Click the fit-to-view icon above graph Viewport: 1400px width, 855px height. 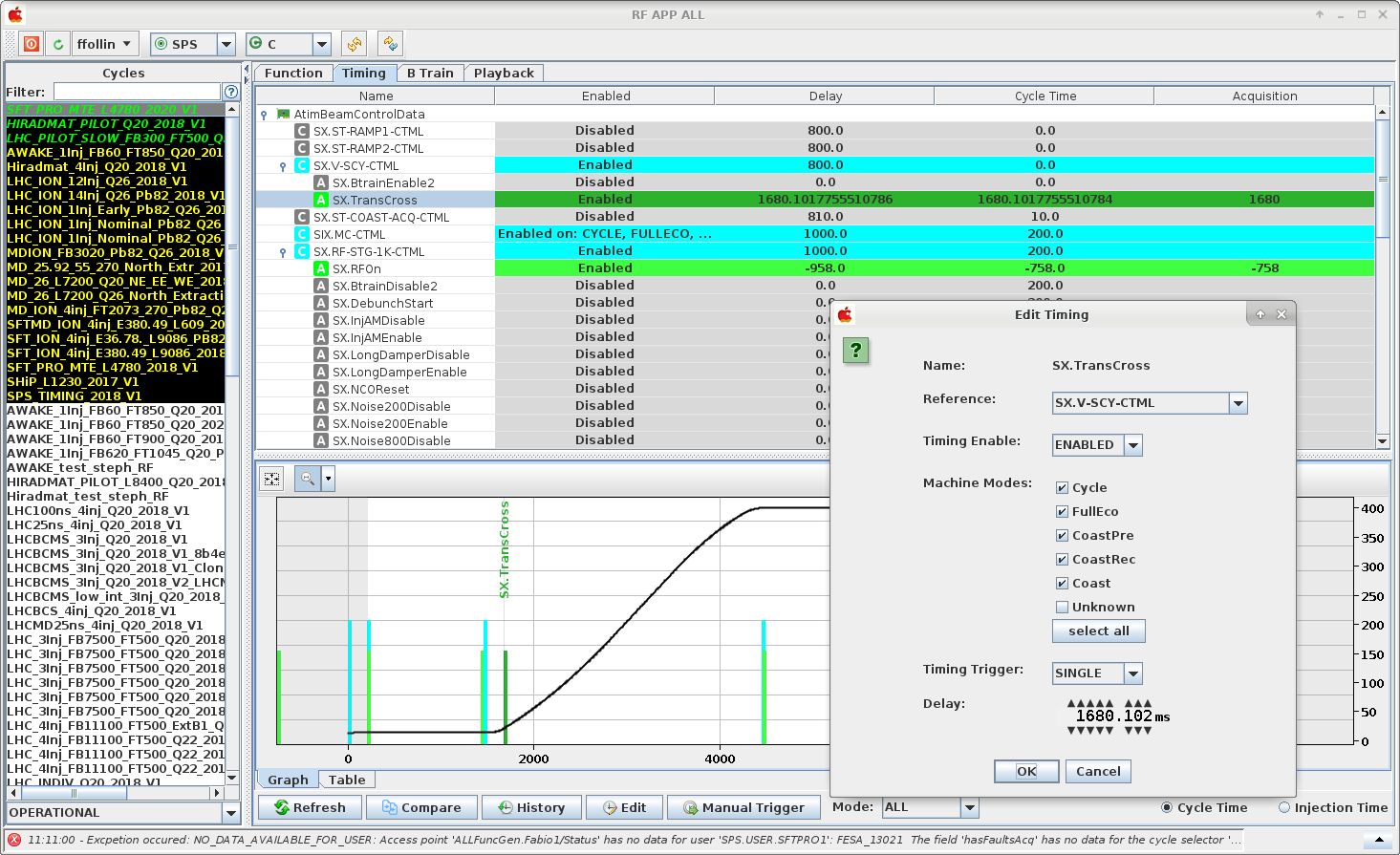pos(272,479)
